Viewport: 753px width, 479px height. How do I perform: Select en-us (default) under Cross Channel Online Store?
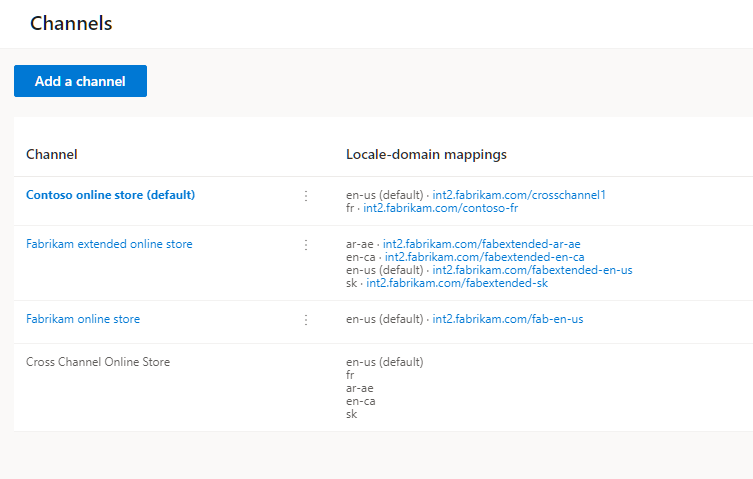[385, 362]
